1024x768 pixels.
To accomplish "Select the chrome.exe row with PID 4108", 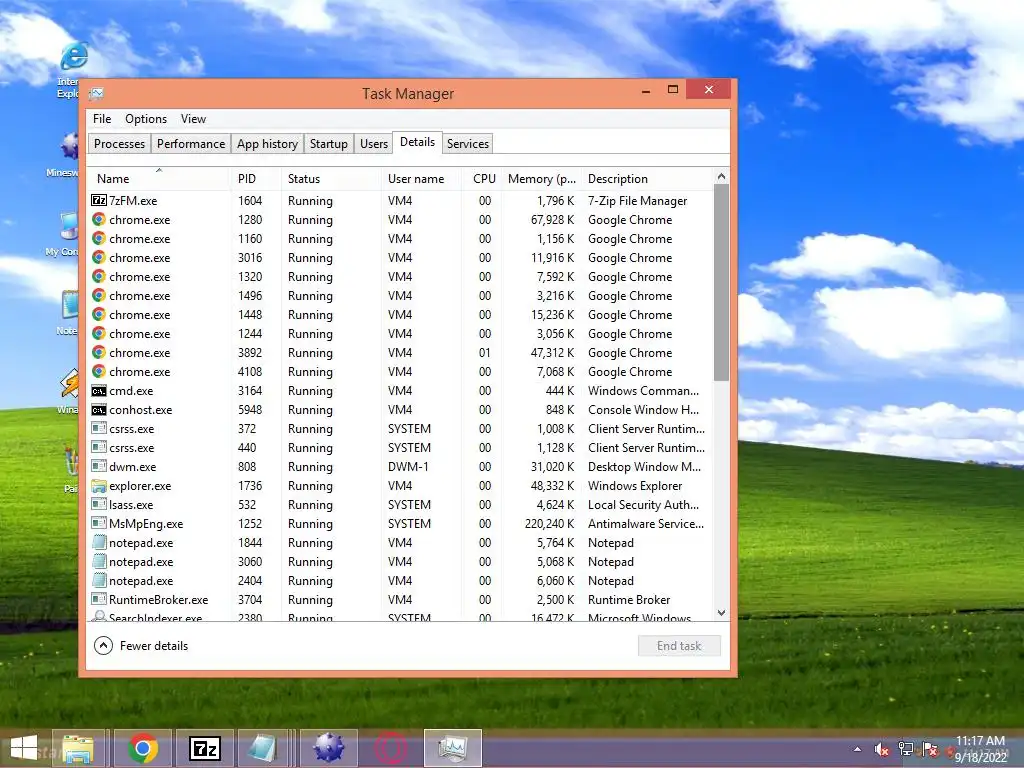I will (400, 372).
